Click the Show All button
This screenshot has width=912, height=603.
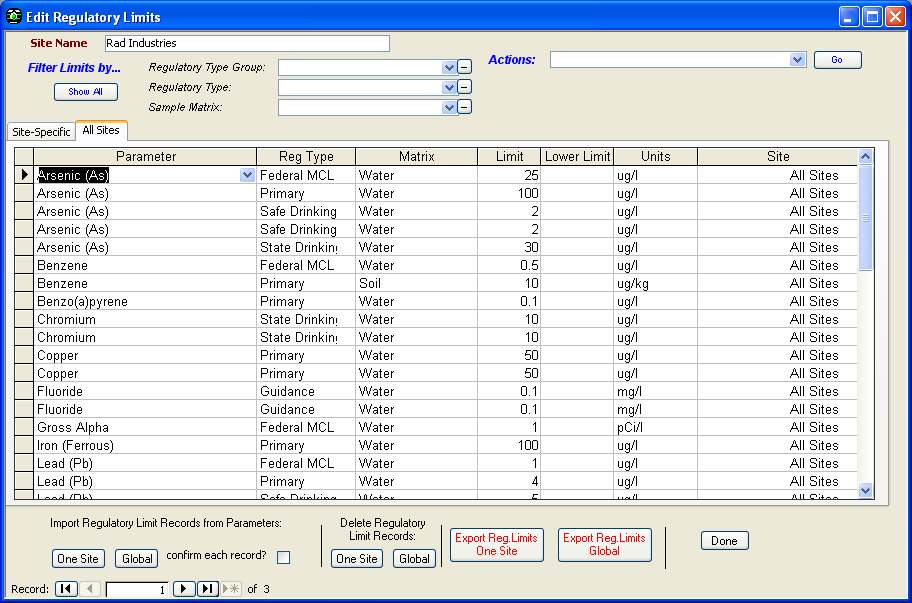point(86,92)
